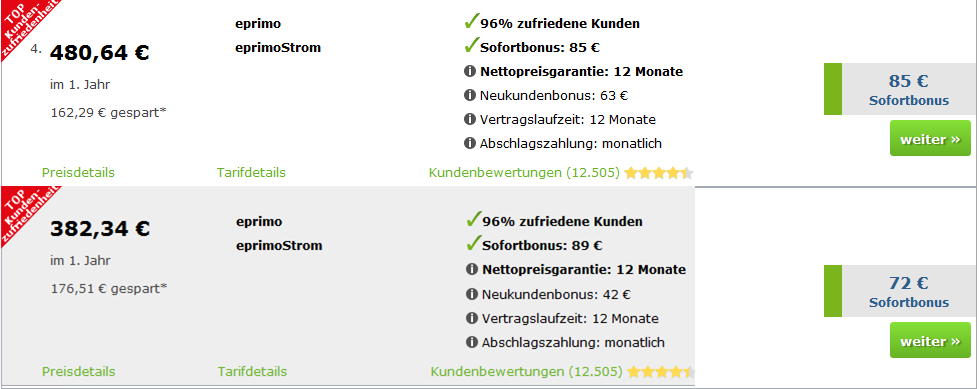This screenshot has height=389, width=979.
Task: Click weiter button for 85 € Sofortbonus offer
Action: tap(930, 139)
